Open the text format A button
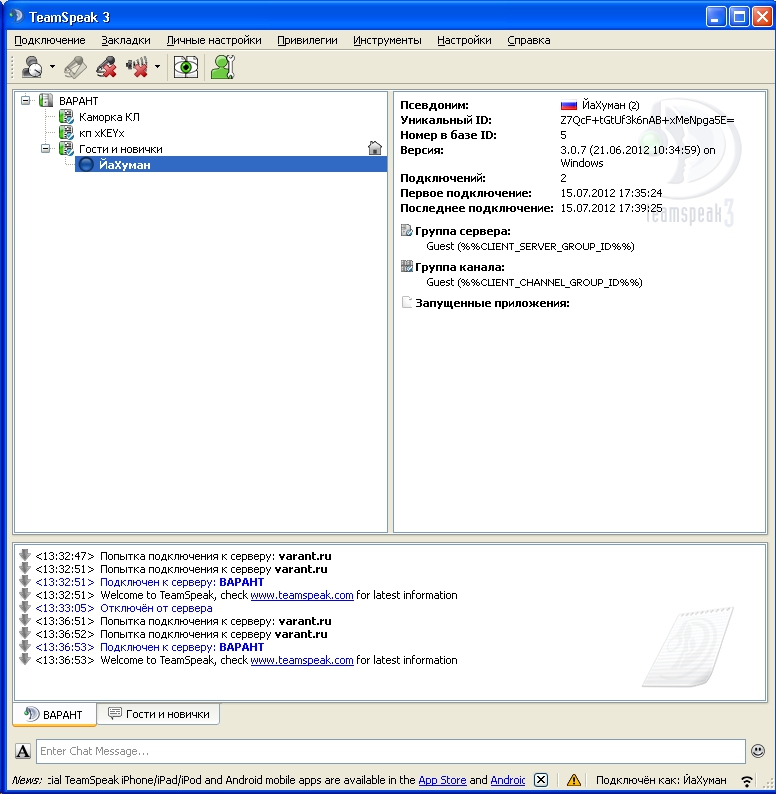The image size is (776, 794). (23, 751)
